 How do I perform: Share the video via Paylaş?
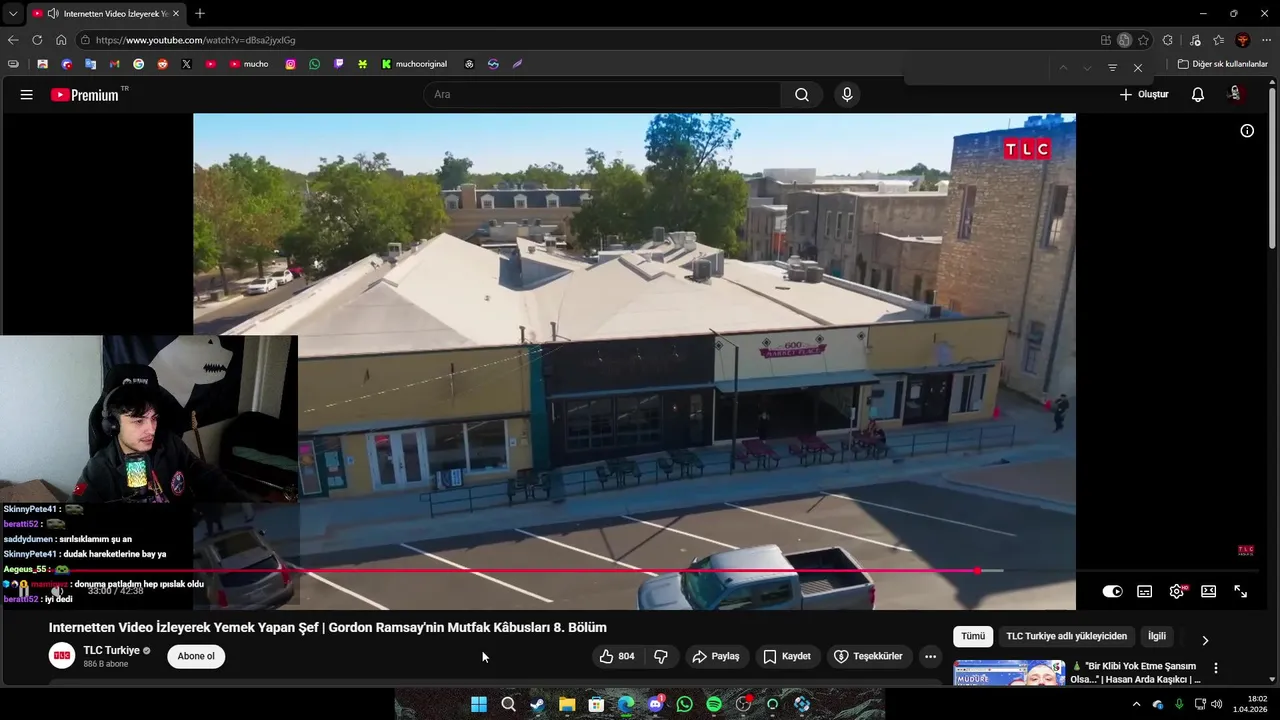(x=716, y=656)
